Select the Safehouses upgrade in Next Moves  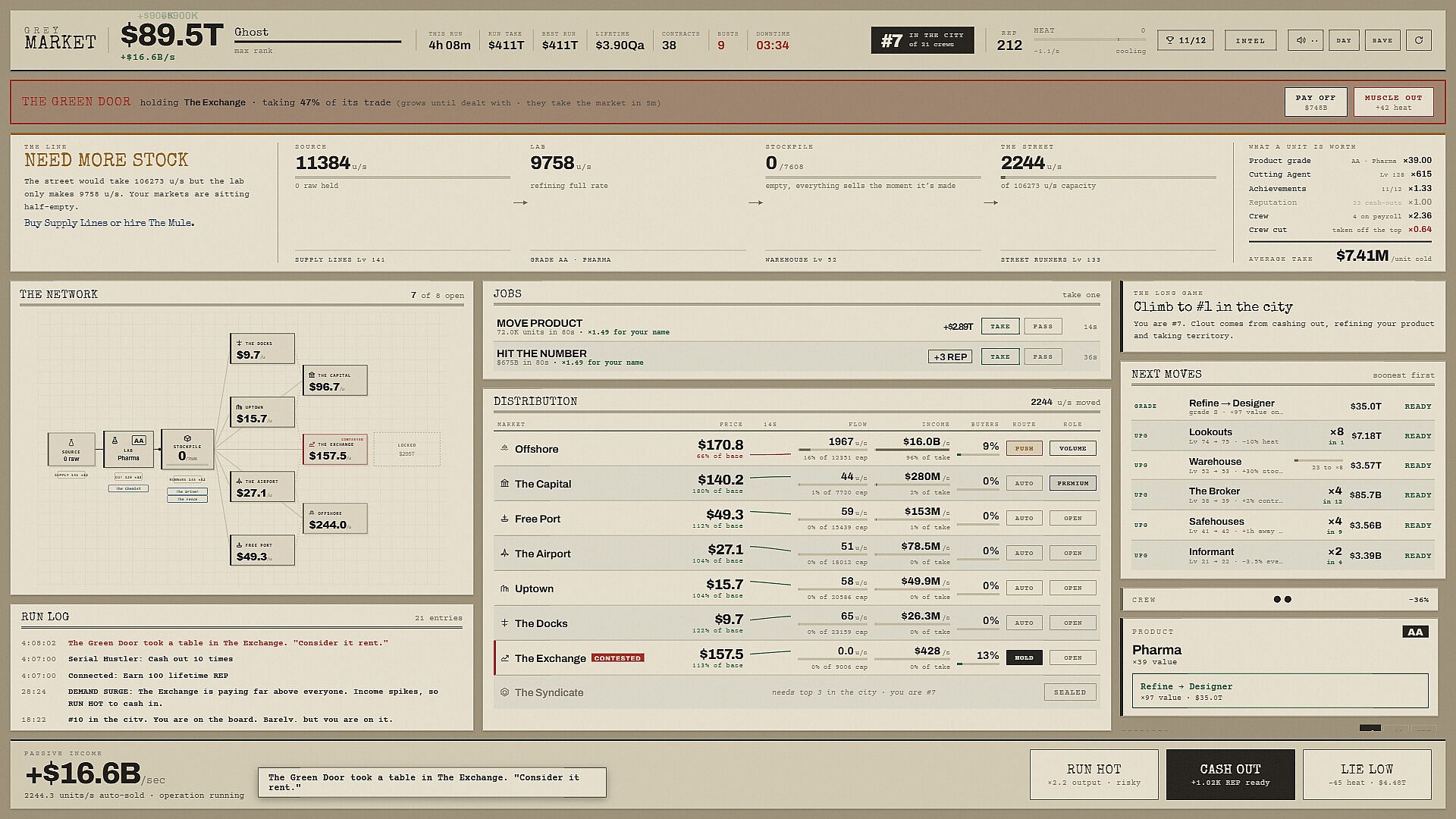point(1282,526)
